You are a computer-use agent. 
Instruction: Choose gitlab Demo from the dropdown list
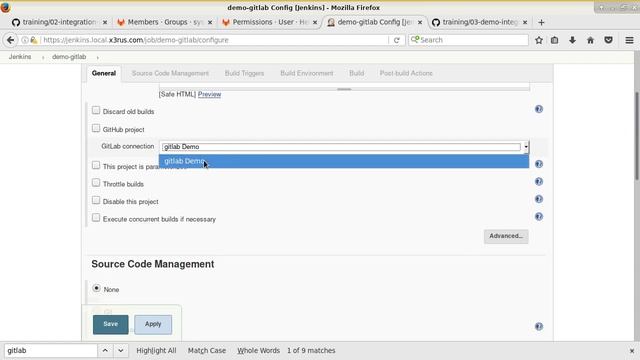(344, 161)
